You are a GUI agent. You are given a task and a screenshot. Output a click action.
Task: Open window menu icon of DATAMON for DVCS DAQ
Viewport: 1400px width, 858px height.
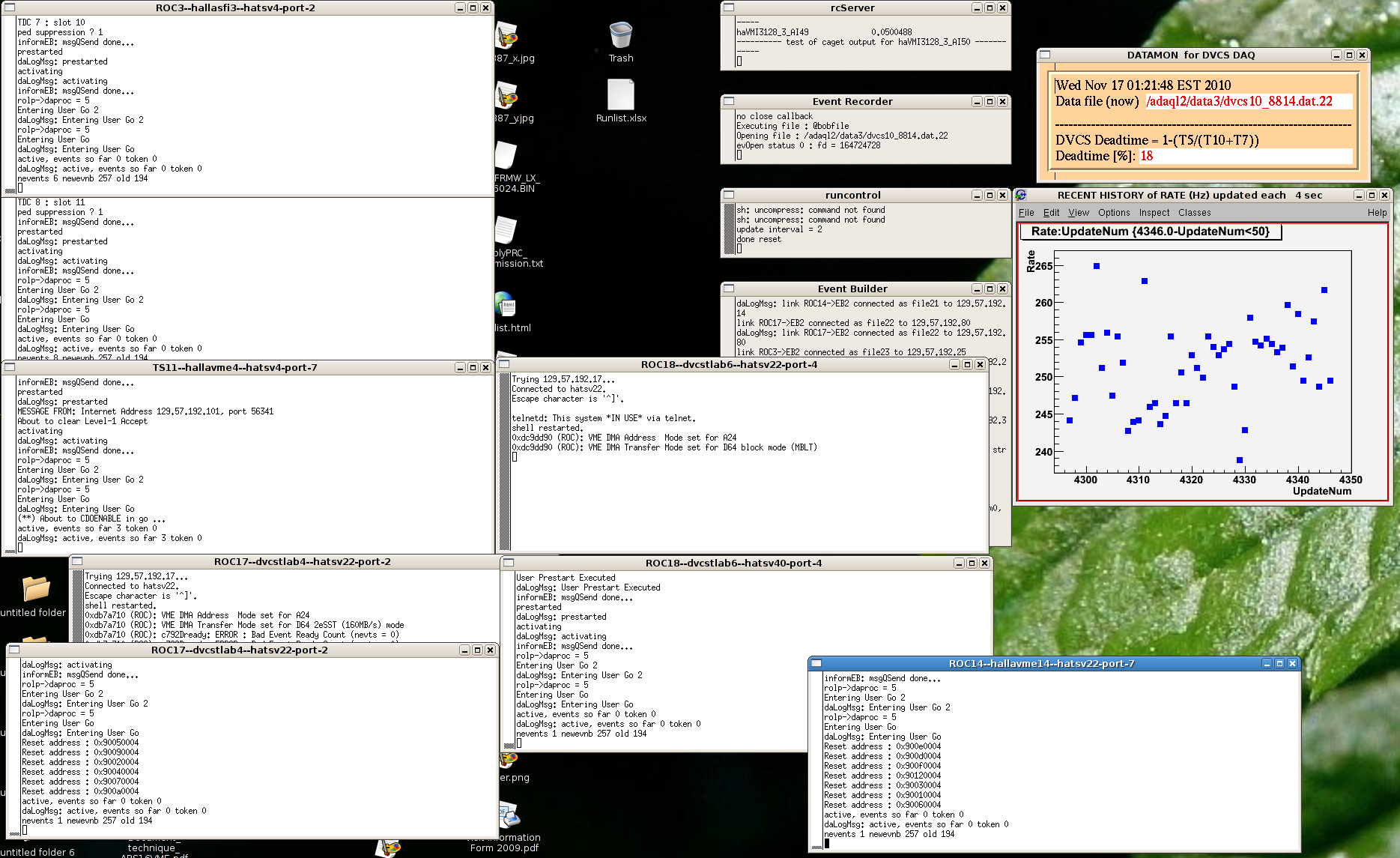pos(1045,55)
